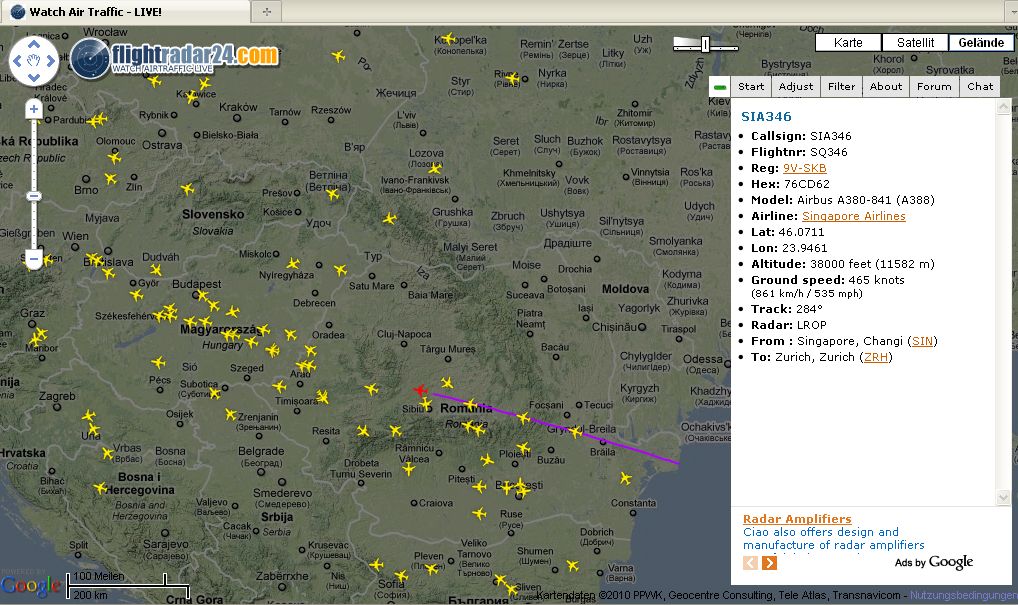Select Gelände terrain map view
This screenshot has height=605, width=1018.
point(980,43)
